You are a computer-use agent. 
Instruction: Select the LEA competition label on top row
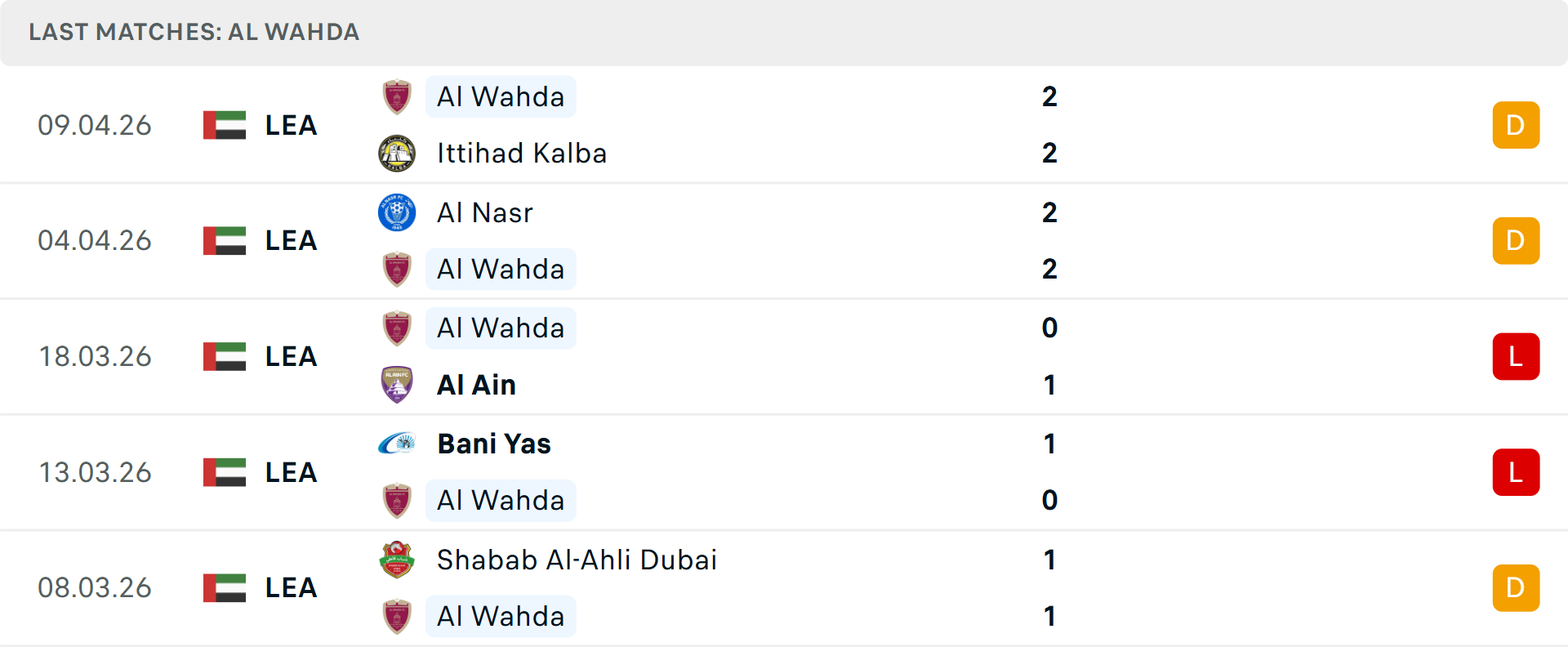[290, 124]
